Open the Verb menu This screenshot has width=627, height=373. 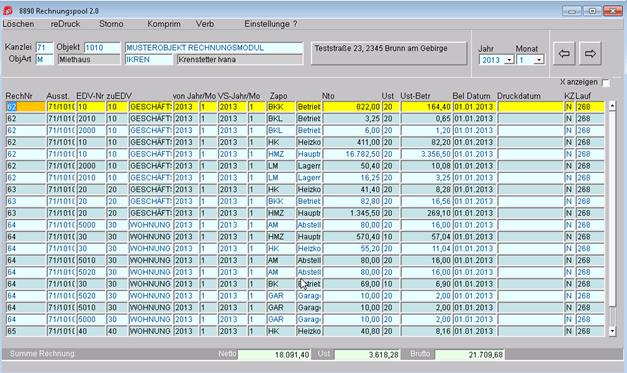tap(205, 24)
